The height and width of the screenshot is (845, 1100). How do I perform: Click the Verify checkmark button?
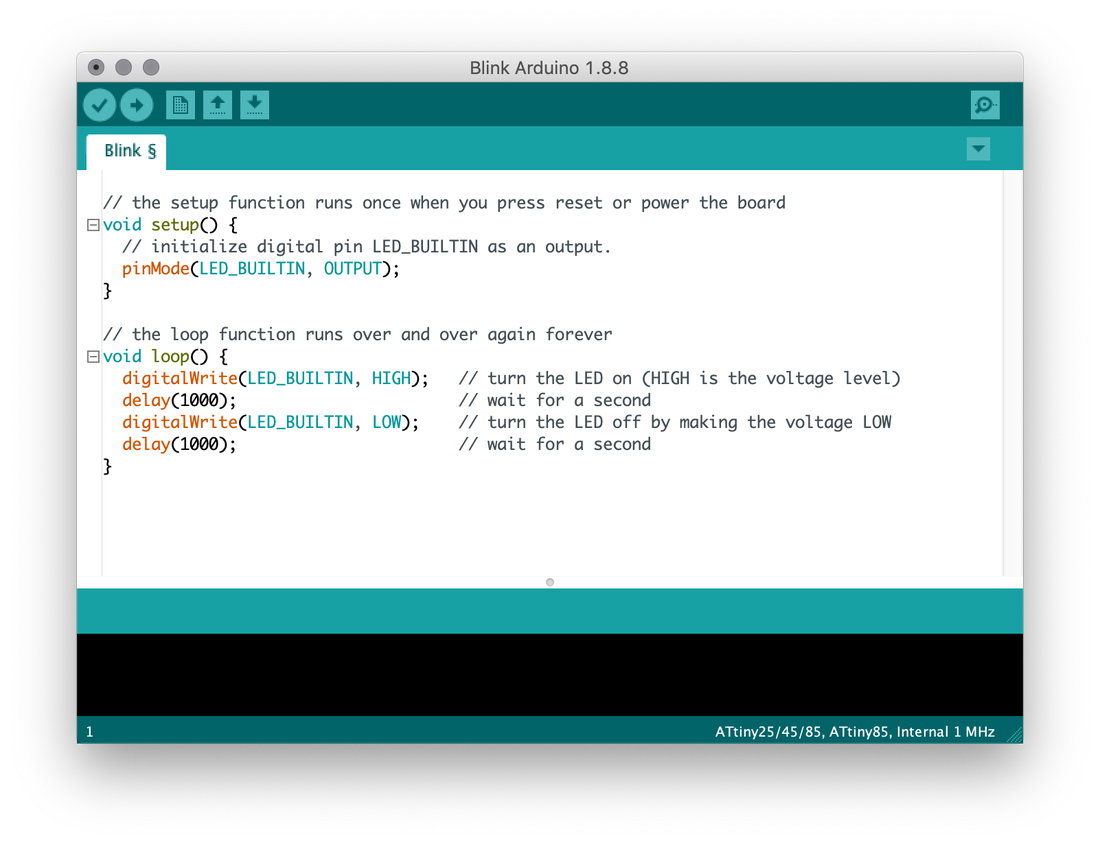(x=99, y=105)
